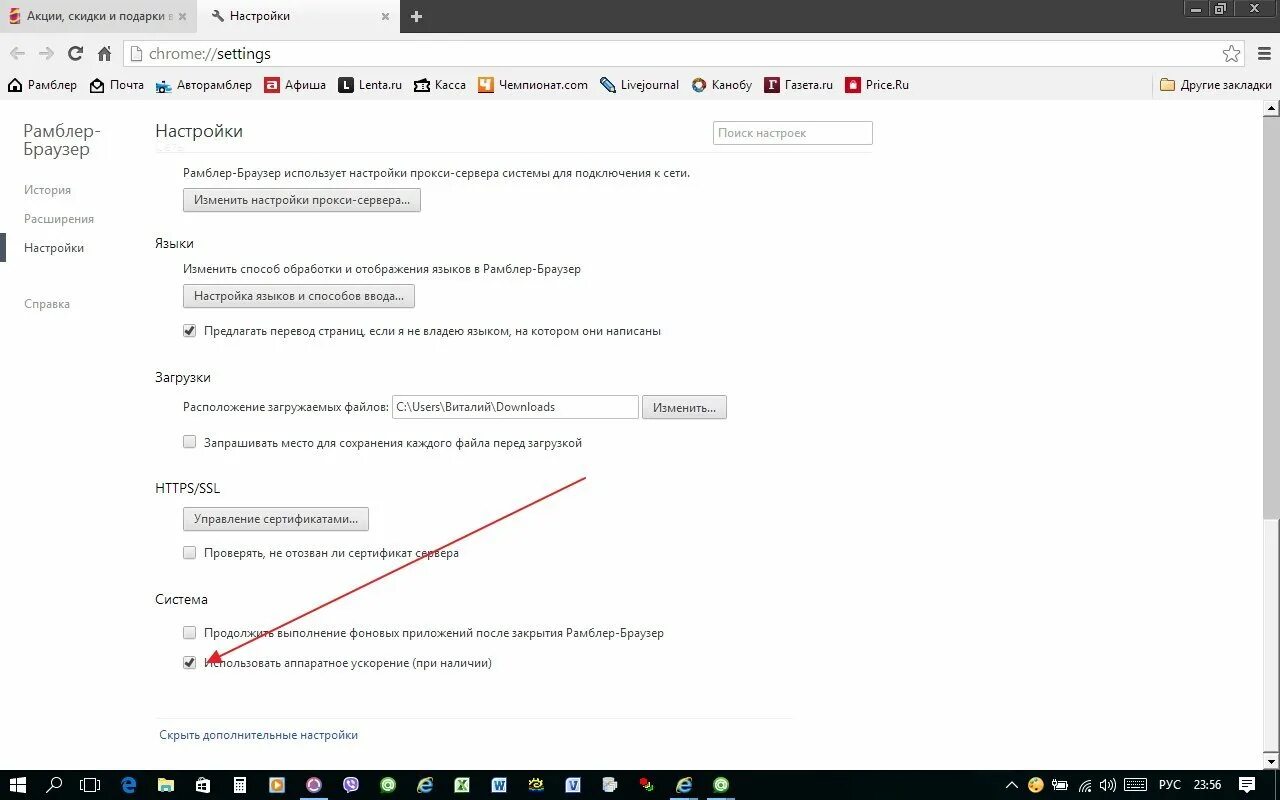Open the Касса bookmark

point(440,85)
